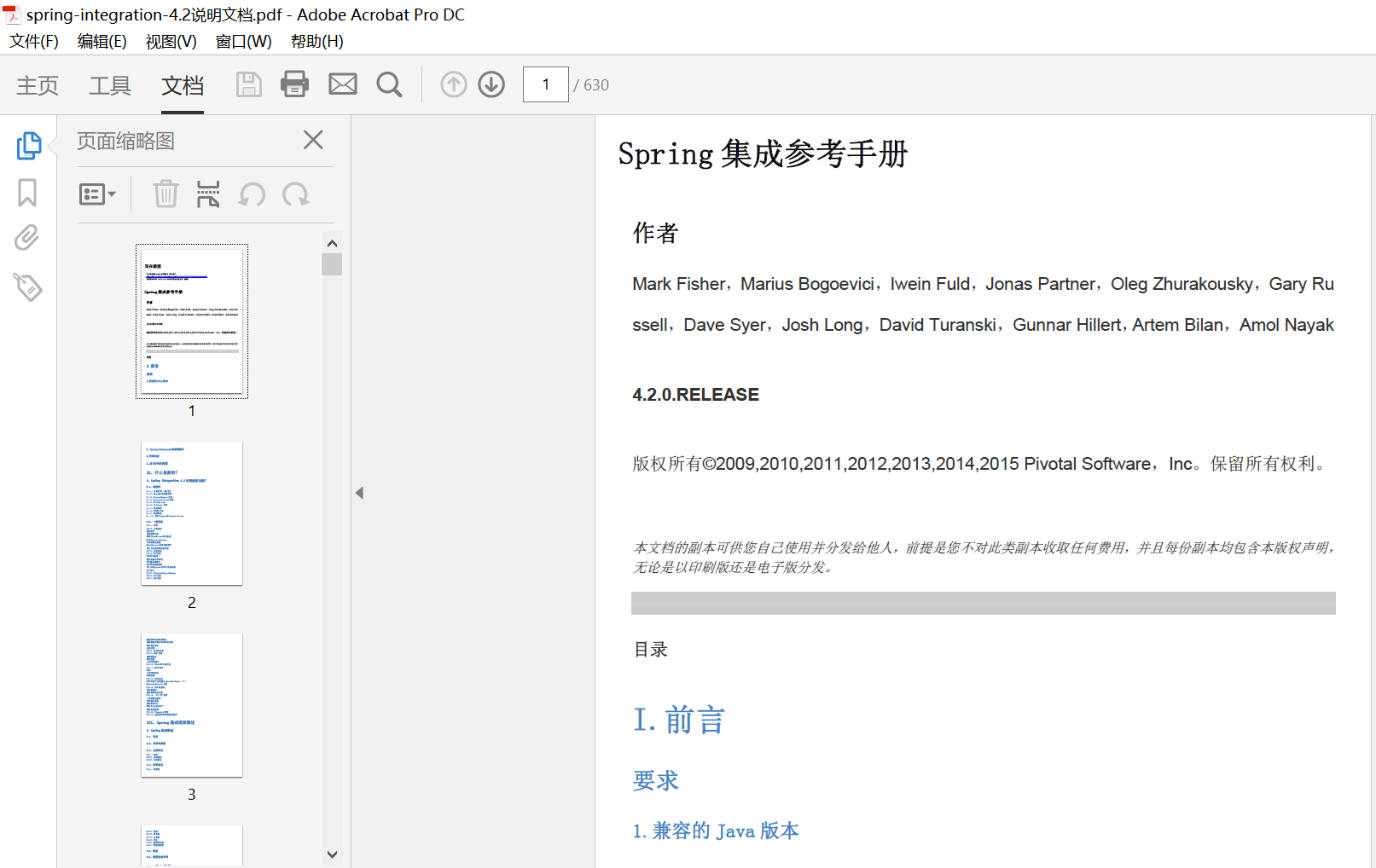Delete selected page with trash icon
The image size is (1376, 868).
[x=165, y=194]
